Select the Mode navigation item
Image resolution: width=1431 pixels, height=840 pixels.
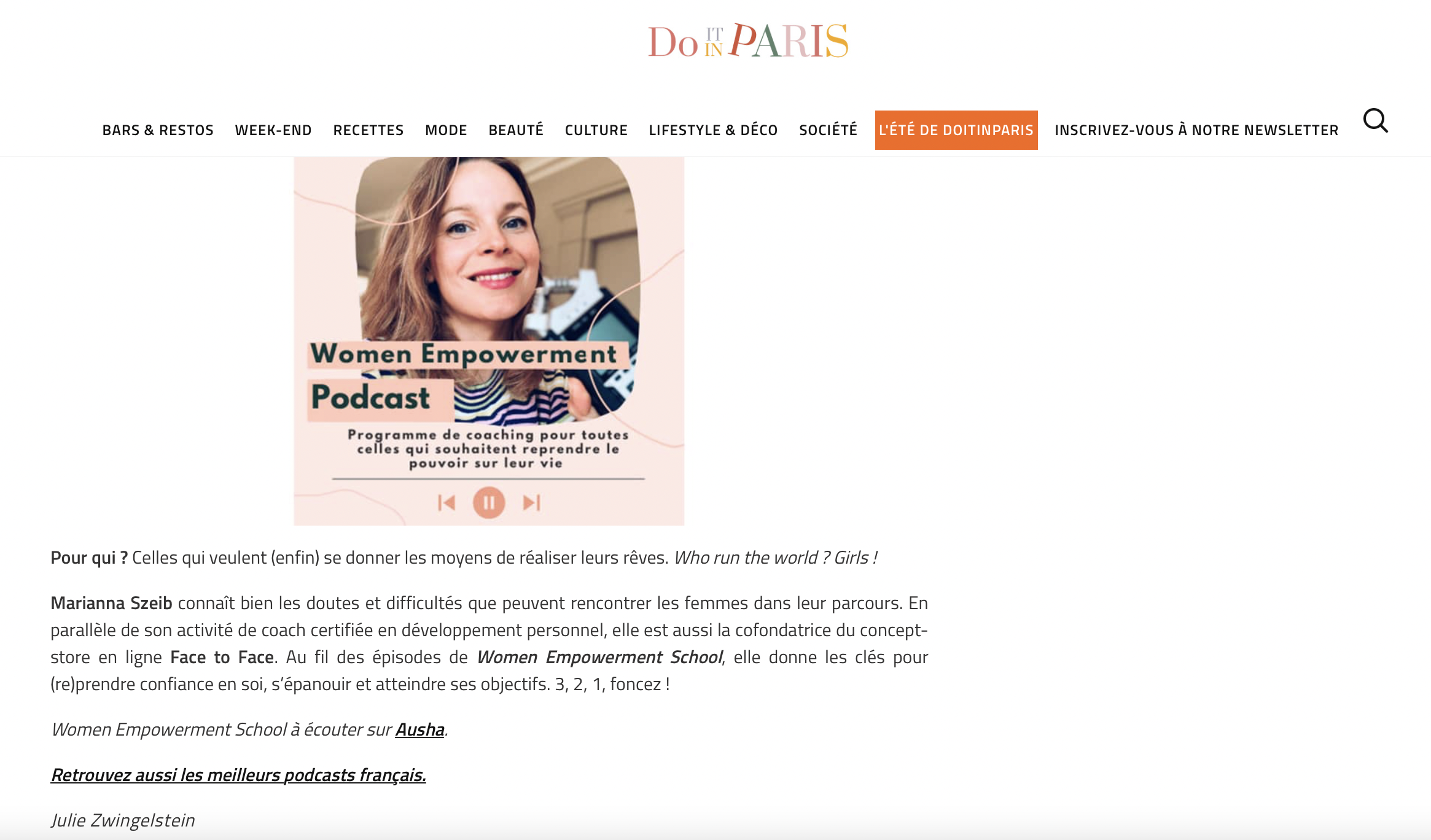(446, 130)
